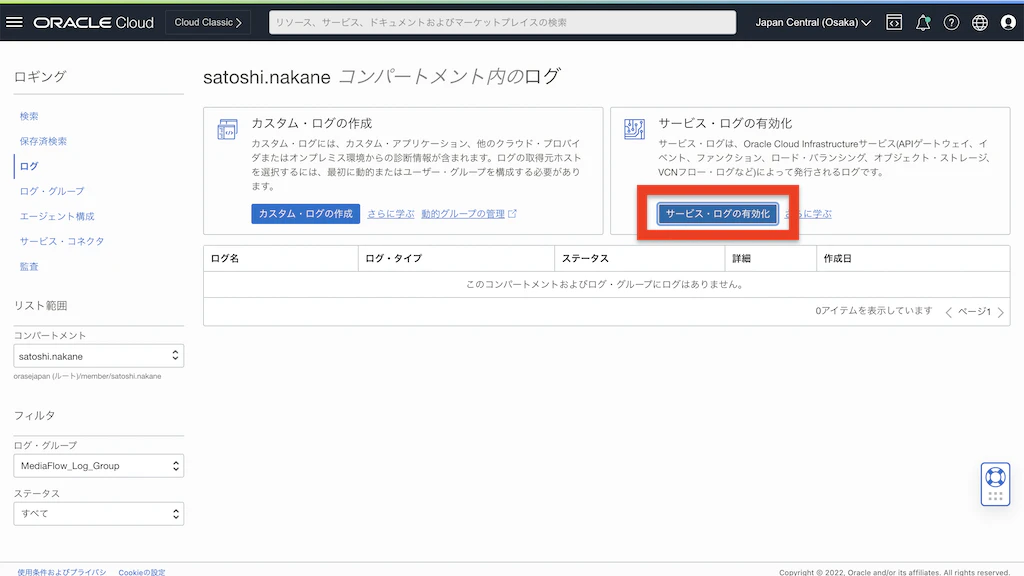Open エージェント構成 in the sidebar
The height and width of the screenshot is (576, 1024).
(x=57, y=216)
